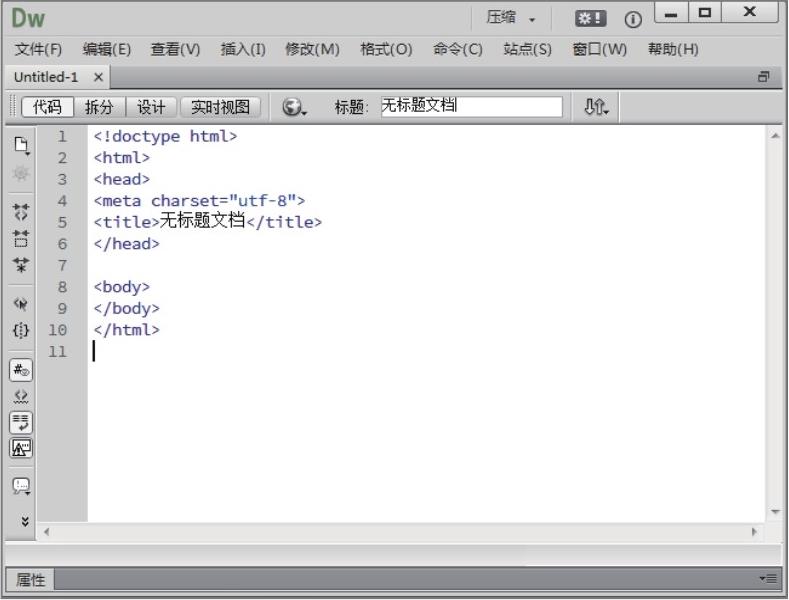Click horizontal scrollbar left arrow
The height and width of the screenshot is (600, 789).
[x=46, y=532]
